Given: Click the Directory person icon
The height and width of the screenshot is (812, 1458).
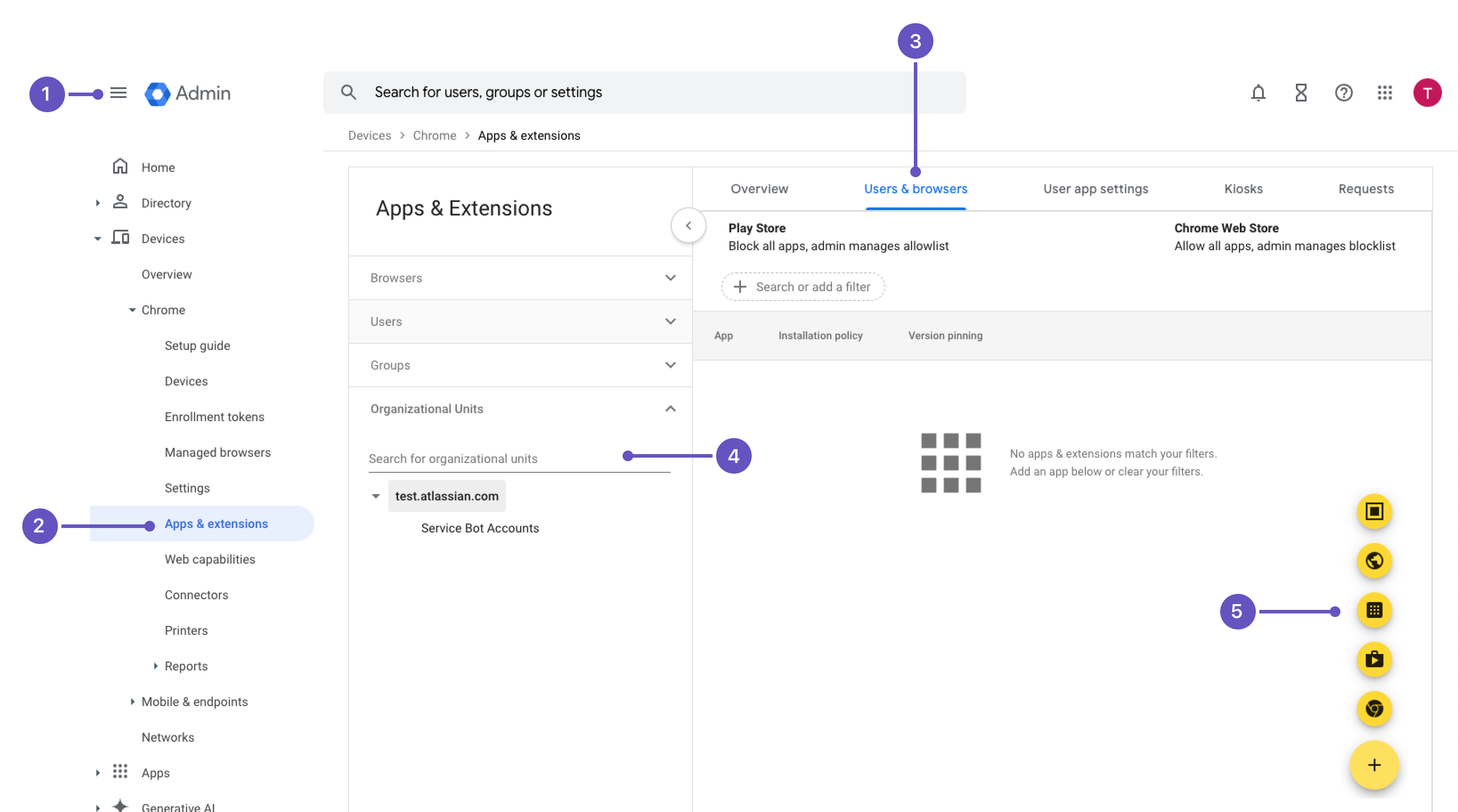Looking at the screenshot, I should [x=120, y=202].
